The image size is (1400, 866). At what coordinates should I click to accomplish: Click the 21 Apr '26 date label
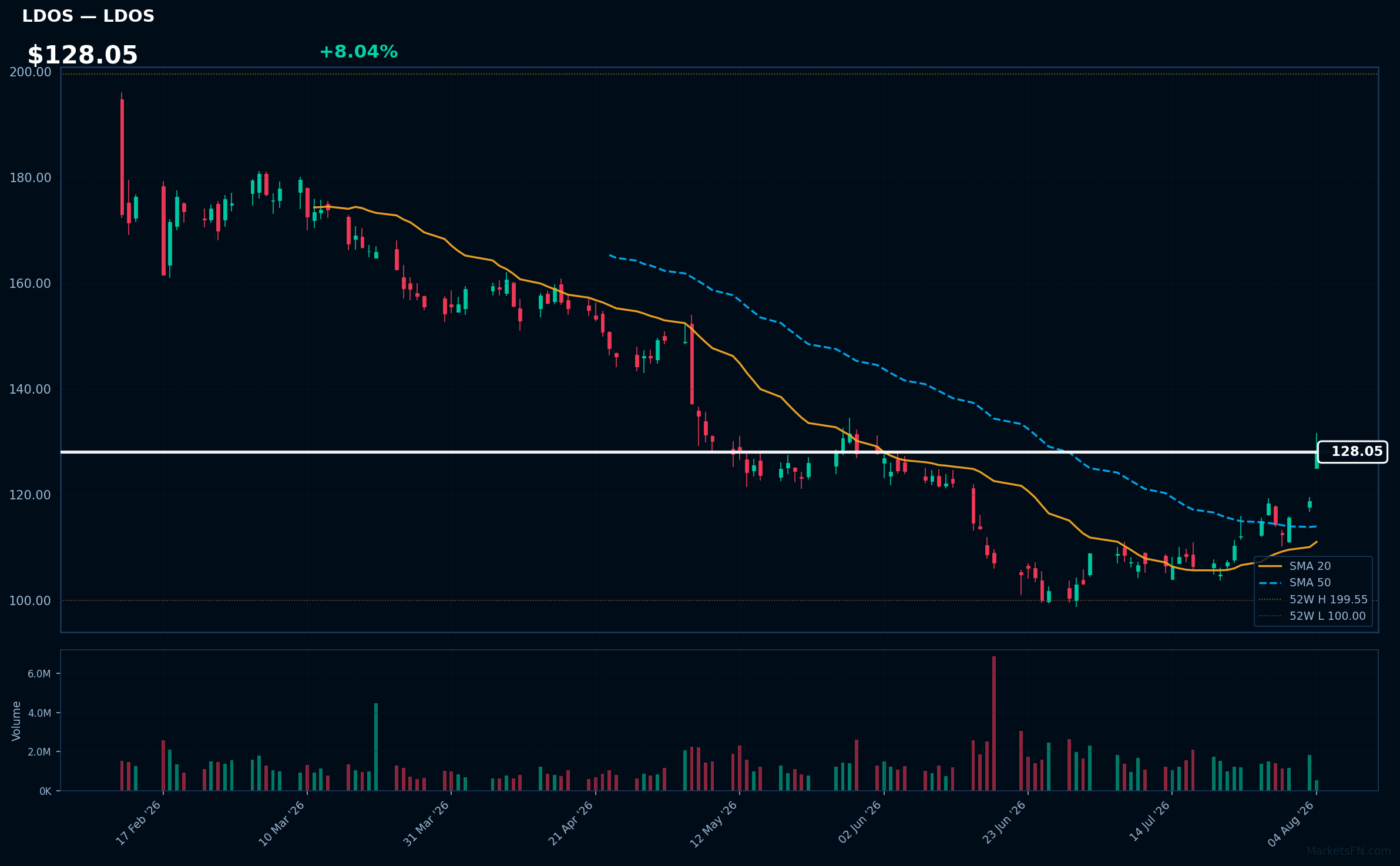(x=571, y=823)
